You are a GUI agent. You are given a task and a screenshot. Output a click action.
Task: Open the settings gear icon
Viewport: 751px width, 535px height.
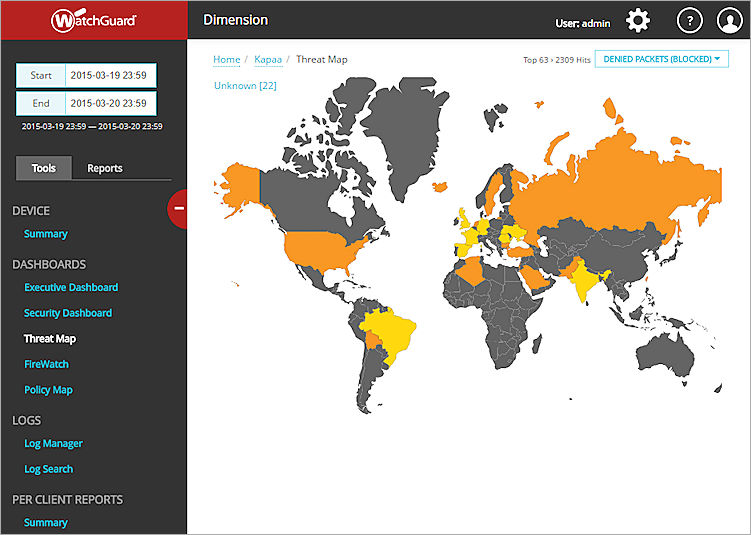638,20
